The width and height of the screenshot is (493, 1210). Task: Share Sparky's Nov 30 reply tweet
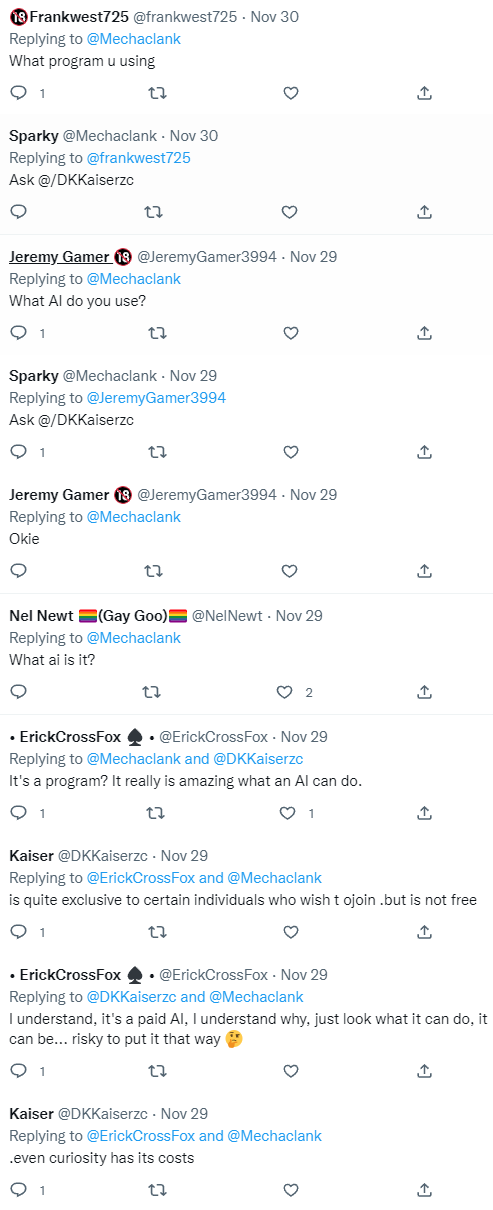424,212
